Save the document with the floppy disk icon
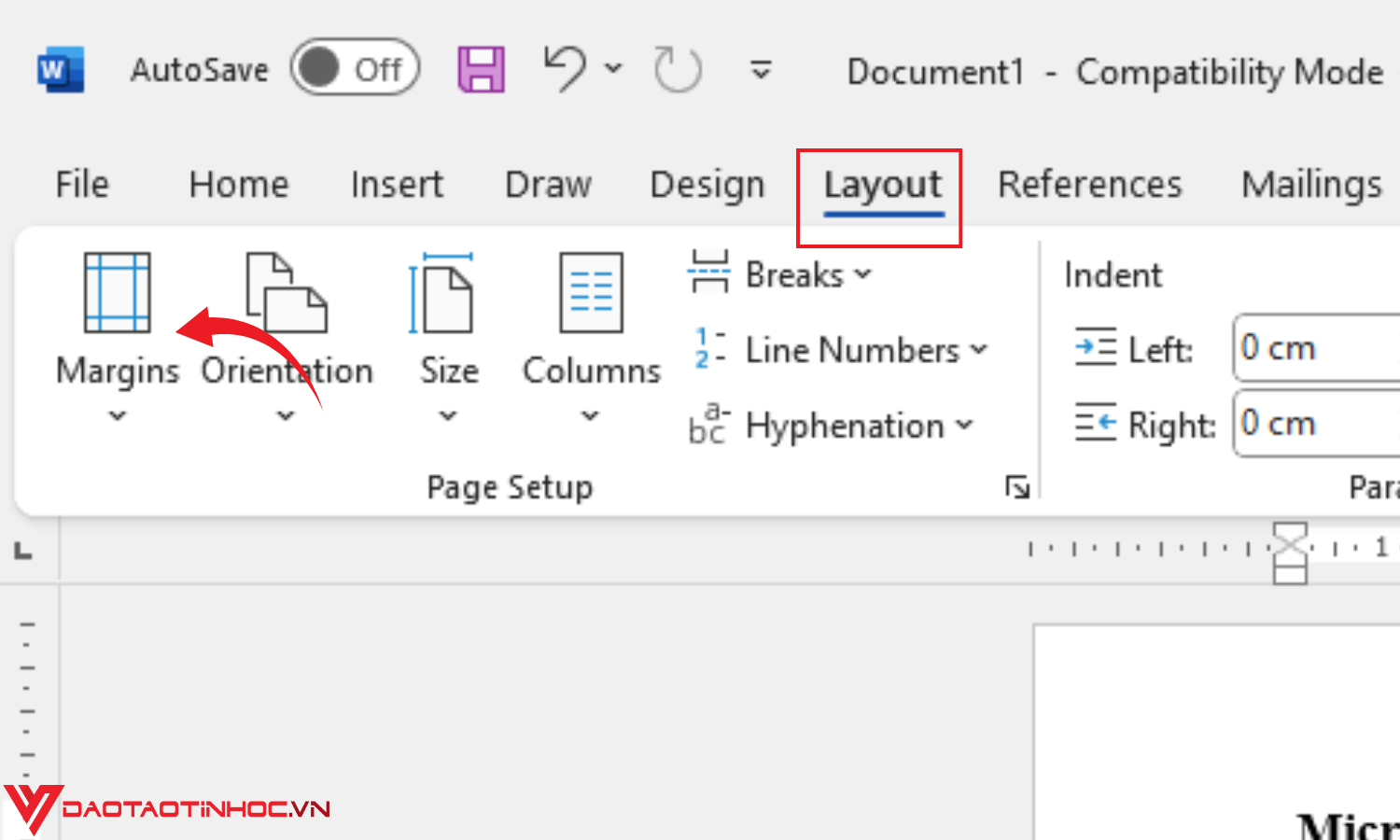Screen dimensions: 1400x840 [482, 70]
